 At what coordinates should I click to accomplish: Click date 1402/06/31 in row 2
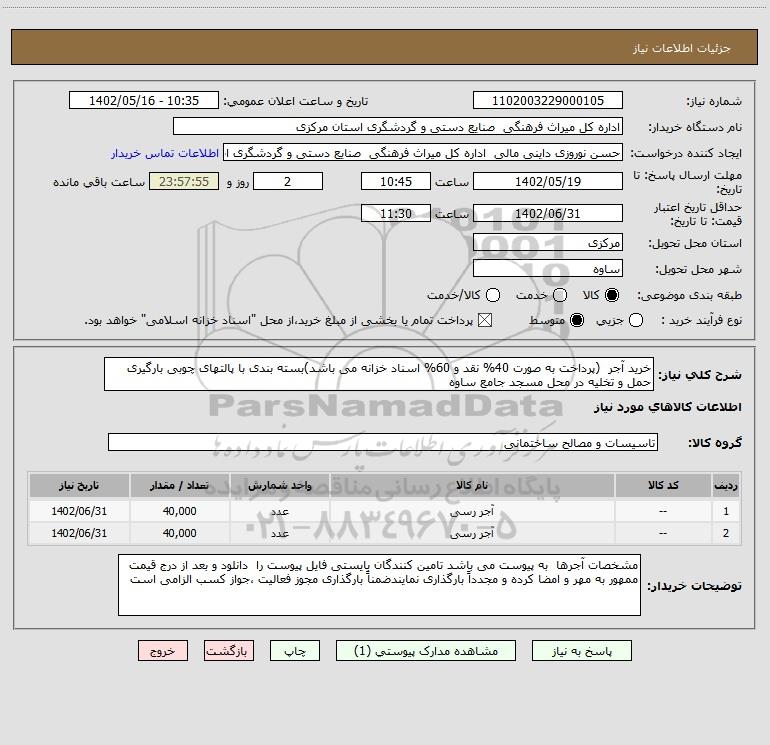(x=79, y=533)
